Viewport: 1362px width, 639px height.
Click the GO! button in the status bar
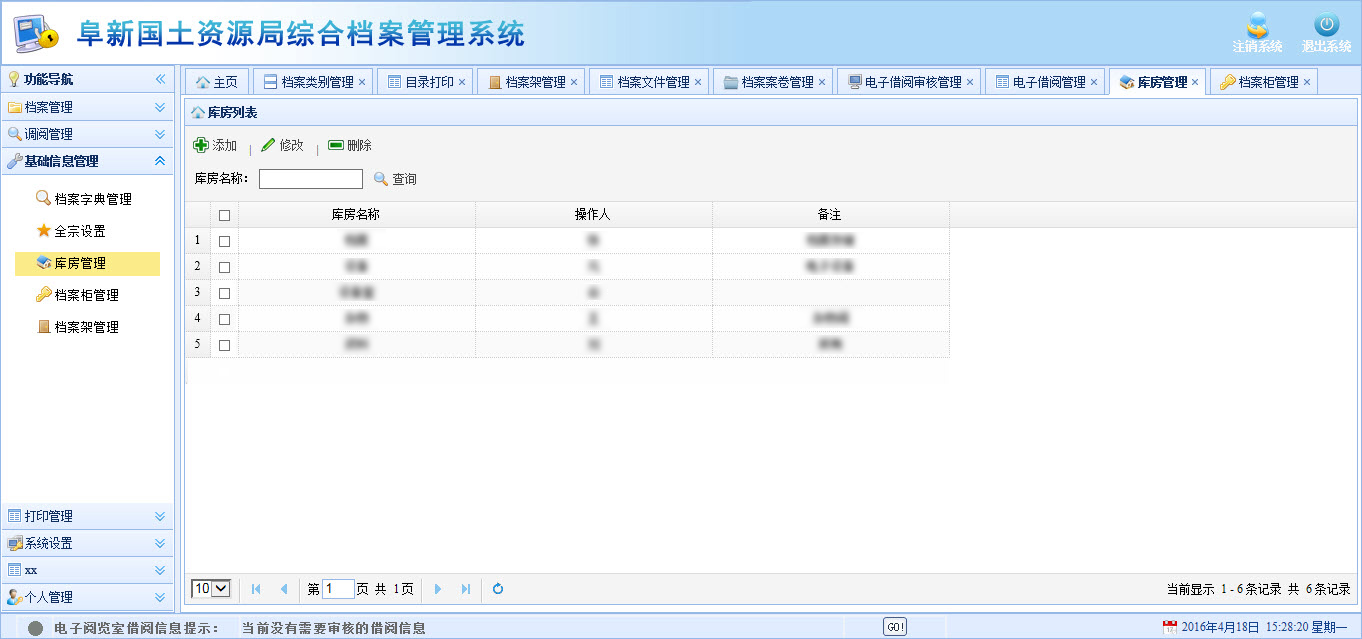895,627
